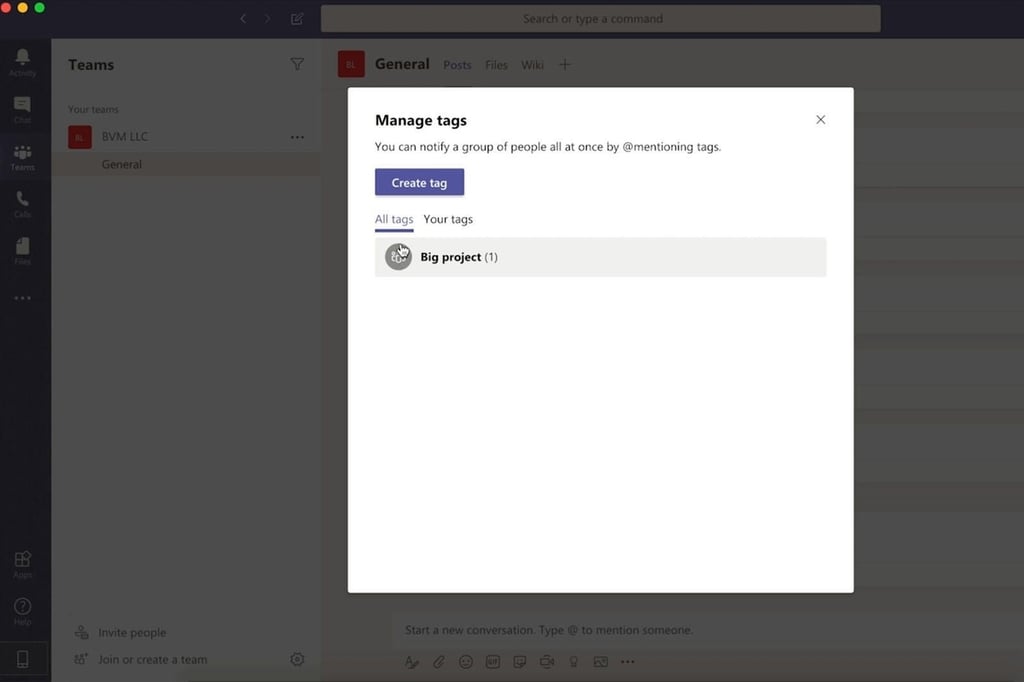Open the GIF picker icon

pyautogui.click(x=493, y=662)
